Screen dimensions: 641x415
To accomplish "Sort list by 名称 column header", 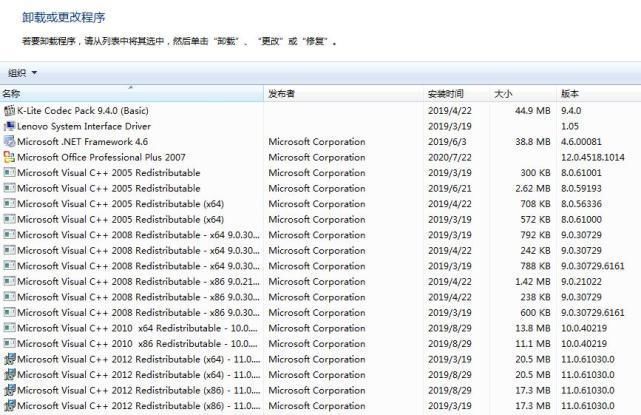I will click(x=130, y=93).
